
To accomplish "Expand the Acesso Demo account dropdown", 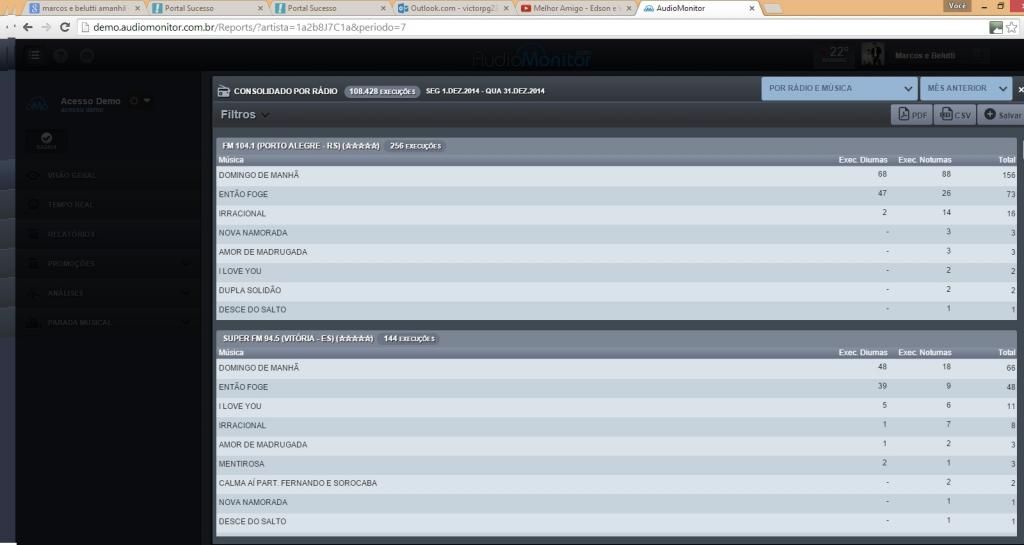I will coord(148,101).
